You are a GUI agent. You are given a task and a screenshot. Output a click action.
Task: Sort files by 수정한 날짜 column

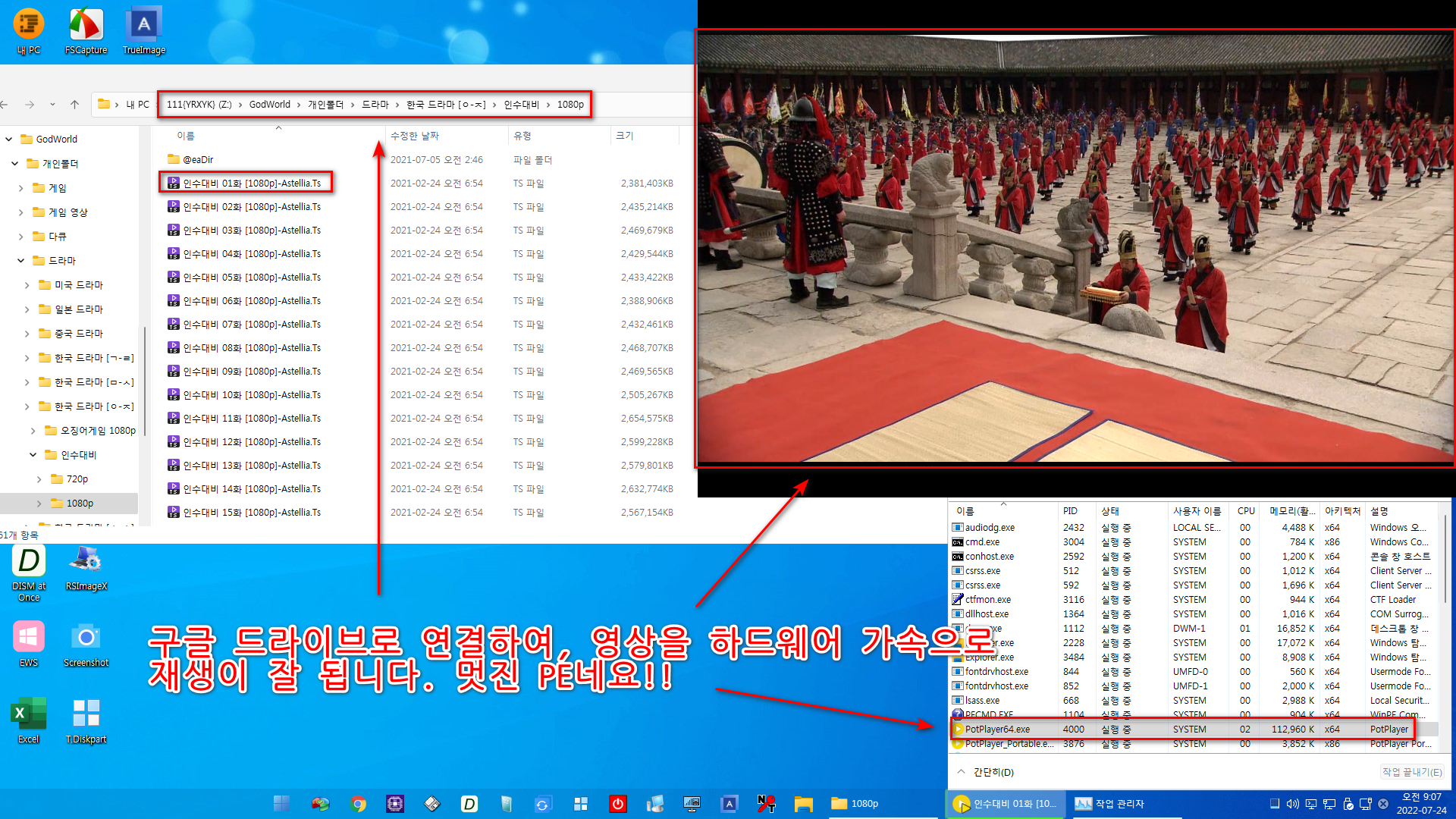coord(415,136)
